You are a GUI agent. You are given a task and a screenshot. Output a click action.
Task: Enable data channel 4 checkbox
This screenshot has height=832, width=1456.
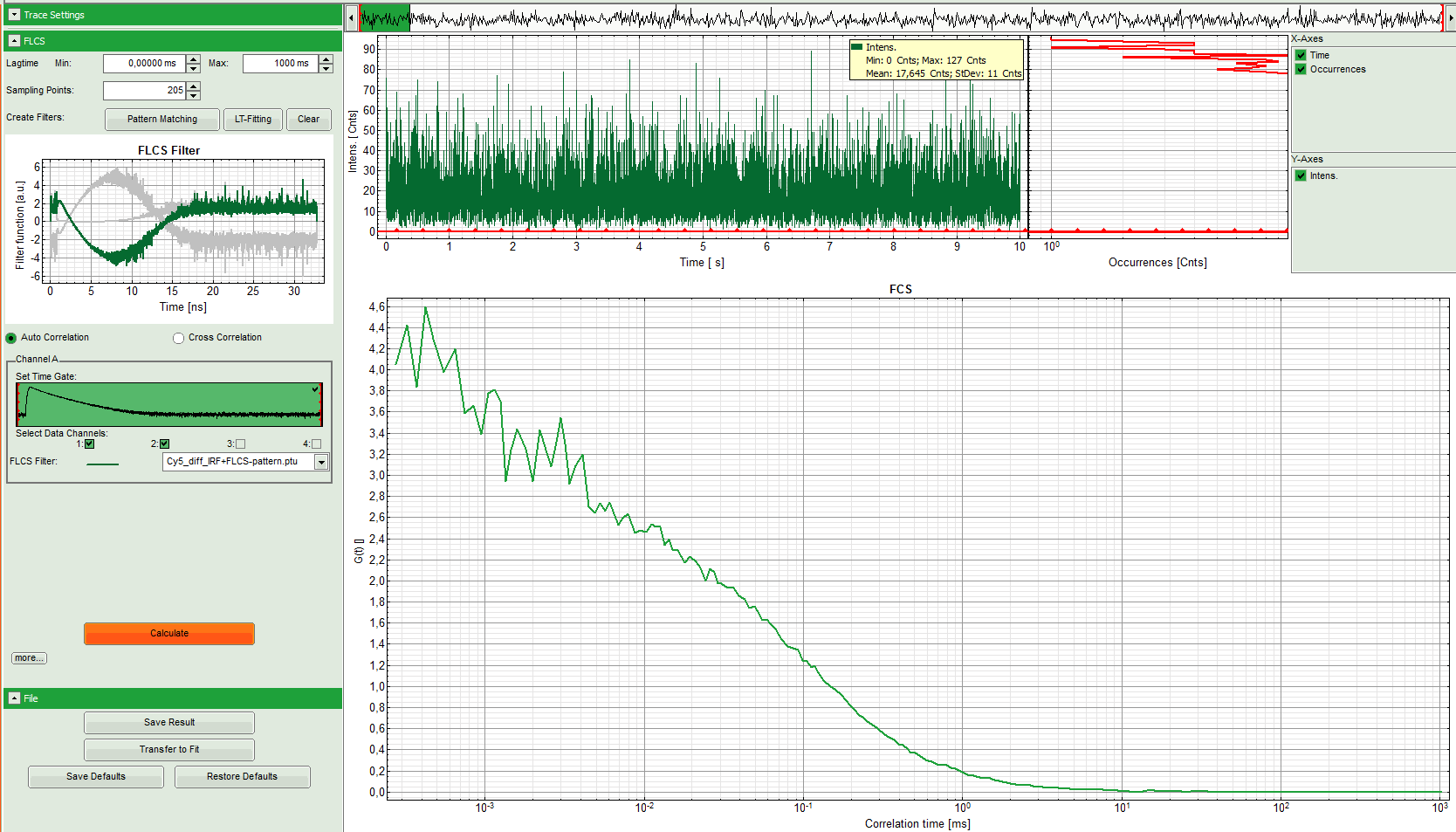click(x=316, y=444)
